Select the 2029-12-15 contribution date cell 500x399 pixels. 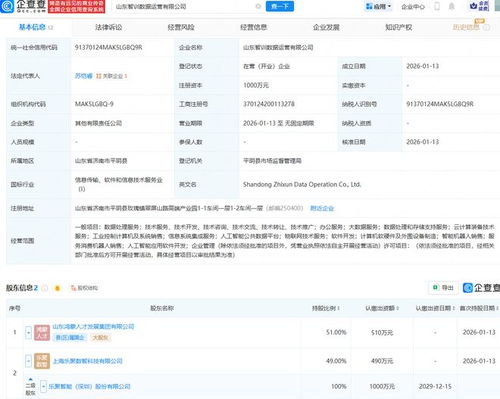coord(435,386)
